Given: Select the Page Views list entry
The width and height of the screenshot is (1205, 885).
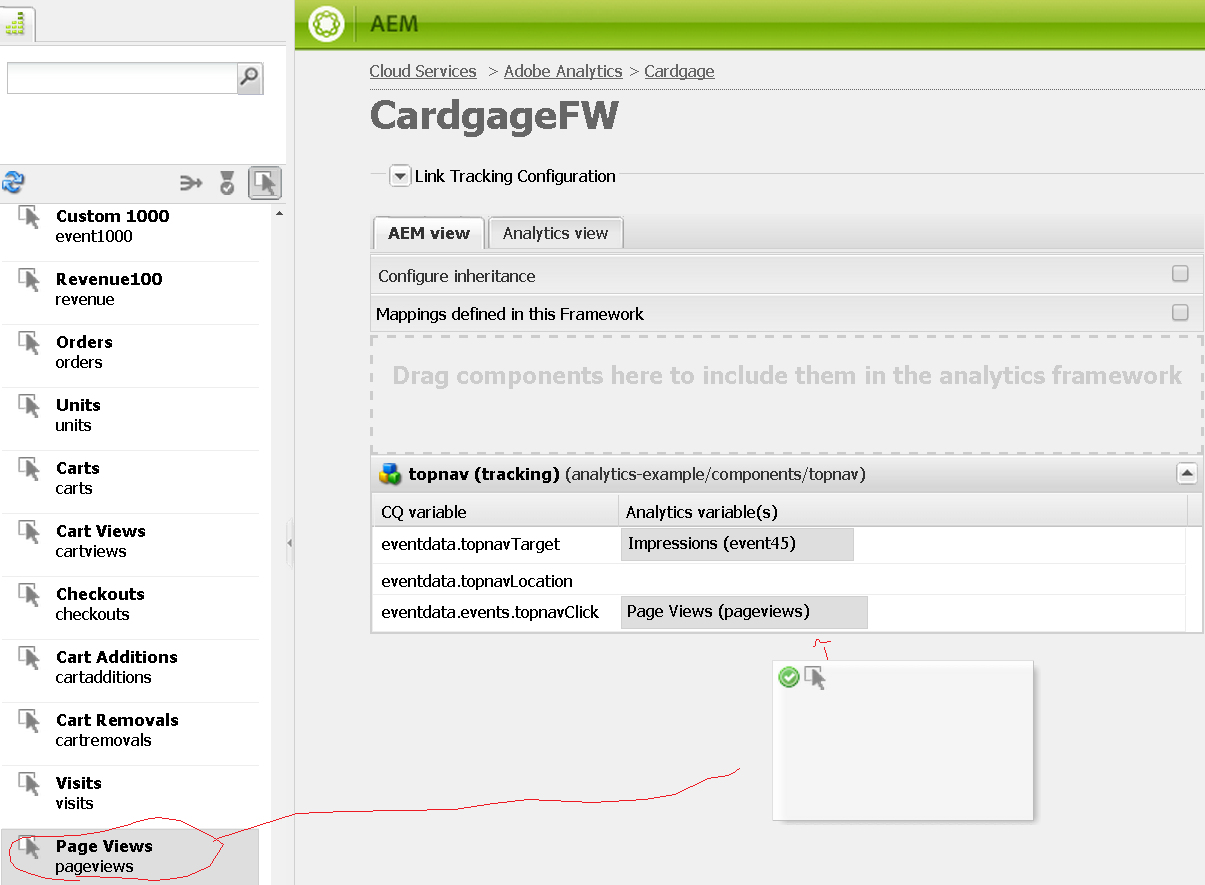Looking at the screenshot, I should tap(130, 857).
